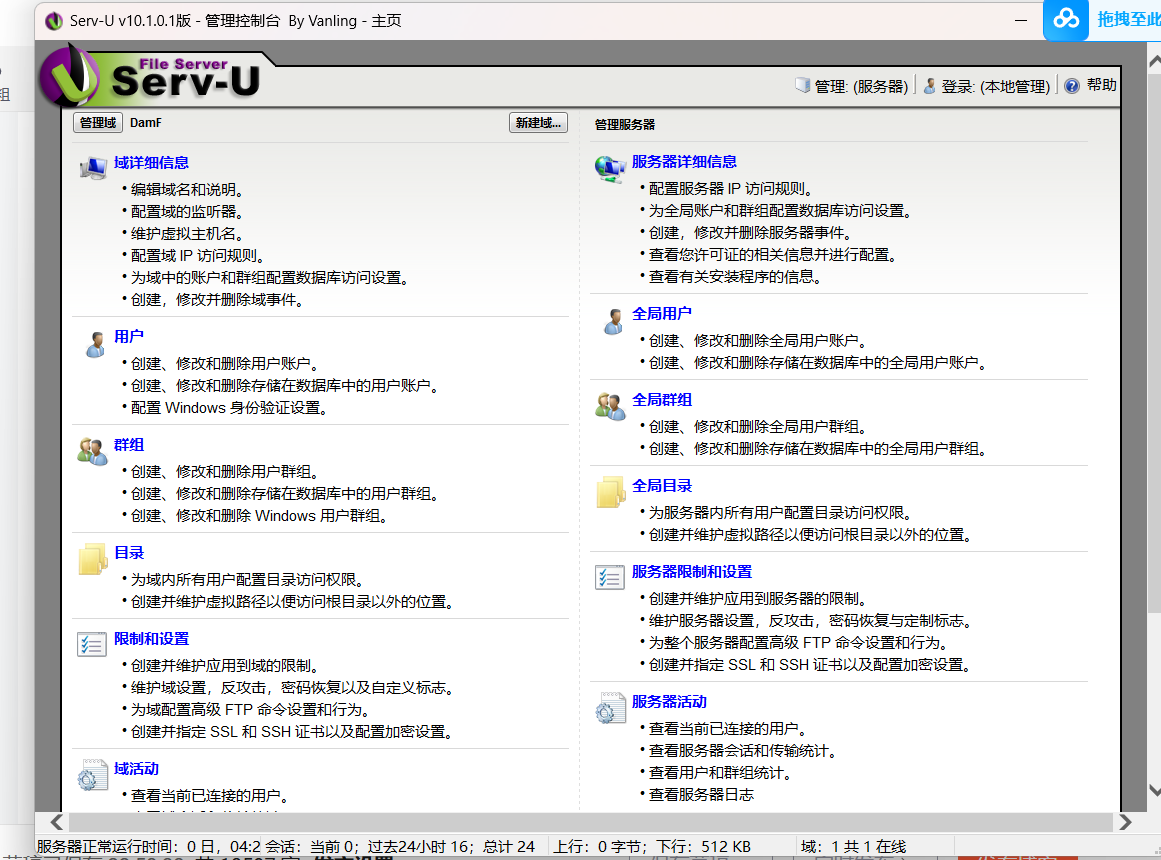Click the domain details computer icon

pyautogui.click(x=93, y=168)
